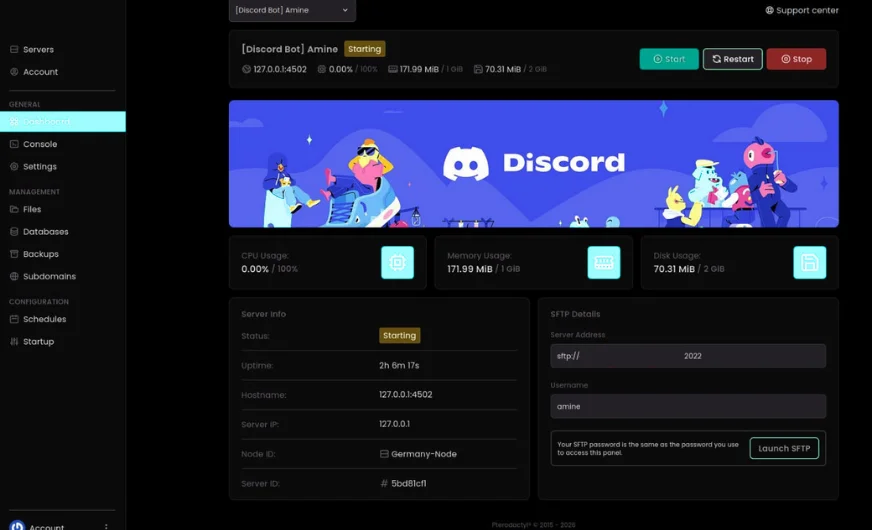
Task: Click the Startup sliders icon
Action: (14, 341)
